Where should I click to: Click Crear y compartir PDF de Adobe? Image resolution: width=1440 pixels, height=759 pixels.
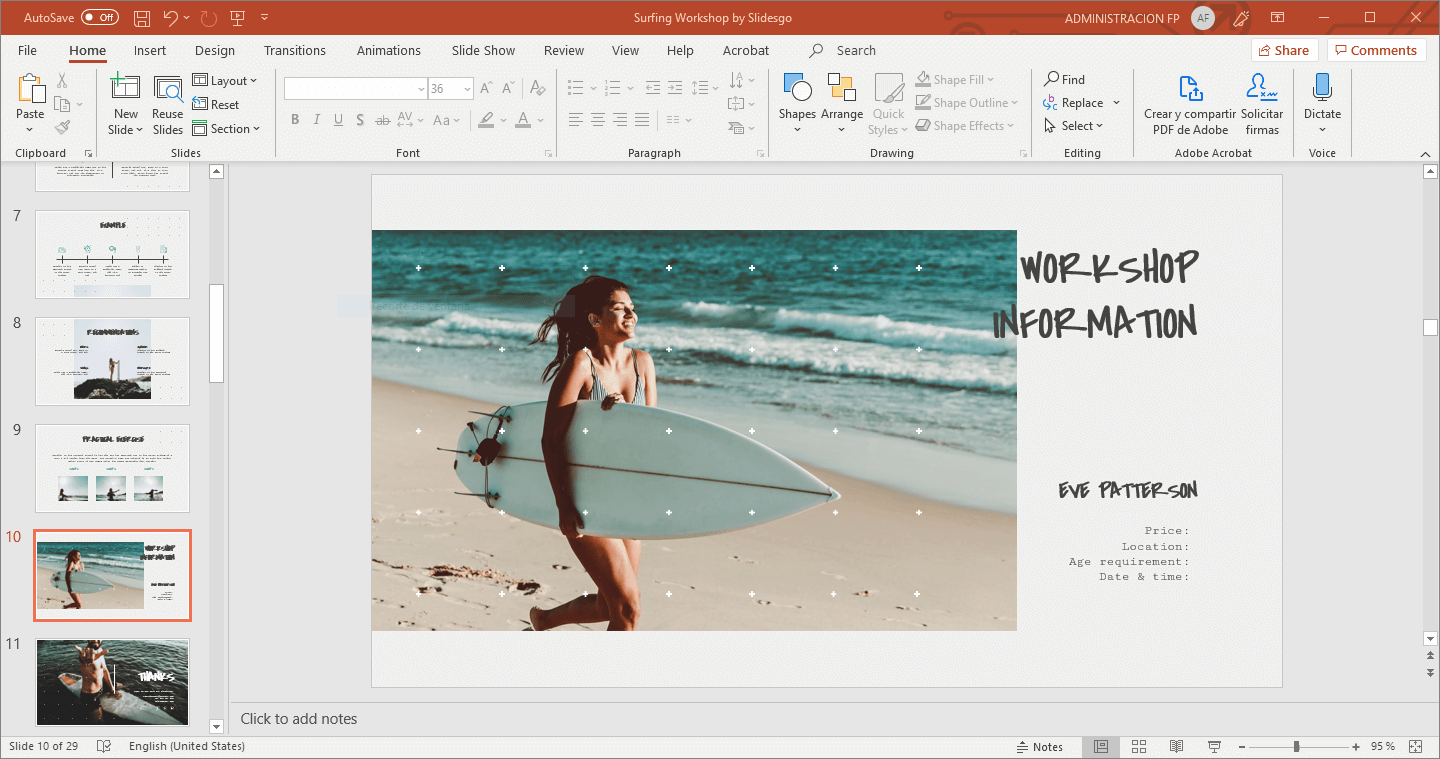click(x=1190, y=104)
